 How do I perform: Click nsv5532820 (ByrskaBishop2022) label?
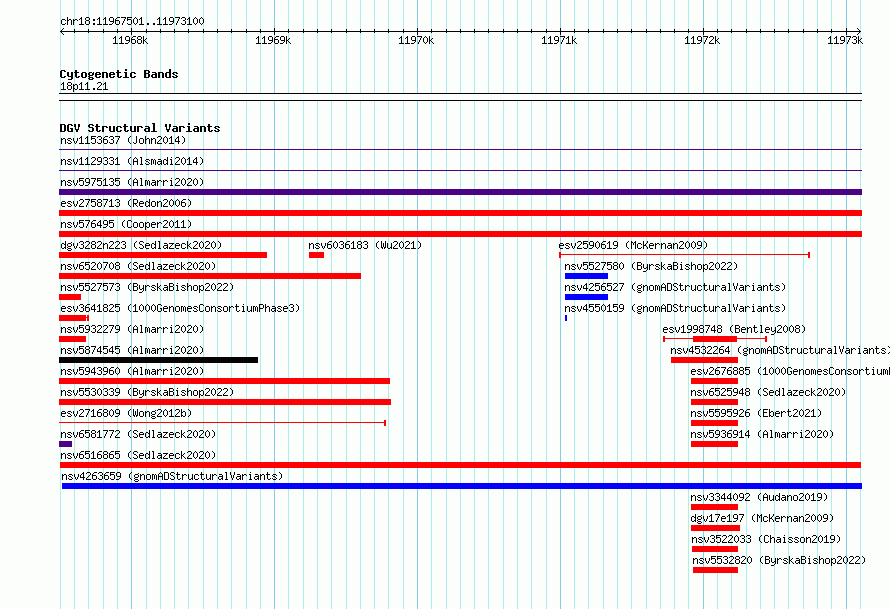(x=779, y=560)
